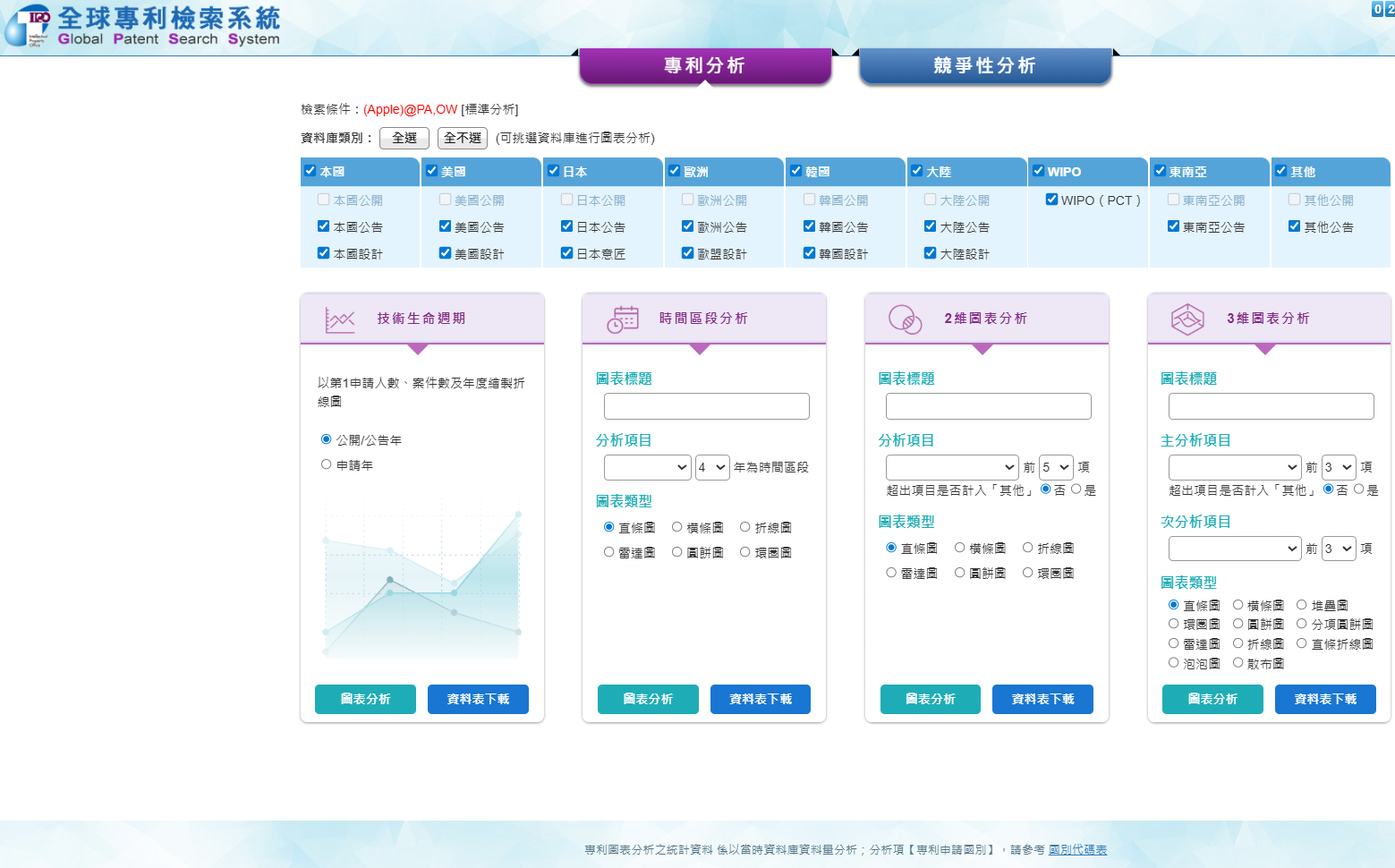Select 橫條圖 in the 時間區段分析 panel
This screenshot has height=868, width=1395.
677,527
